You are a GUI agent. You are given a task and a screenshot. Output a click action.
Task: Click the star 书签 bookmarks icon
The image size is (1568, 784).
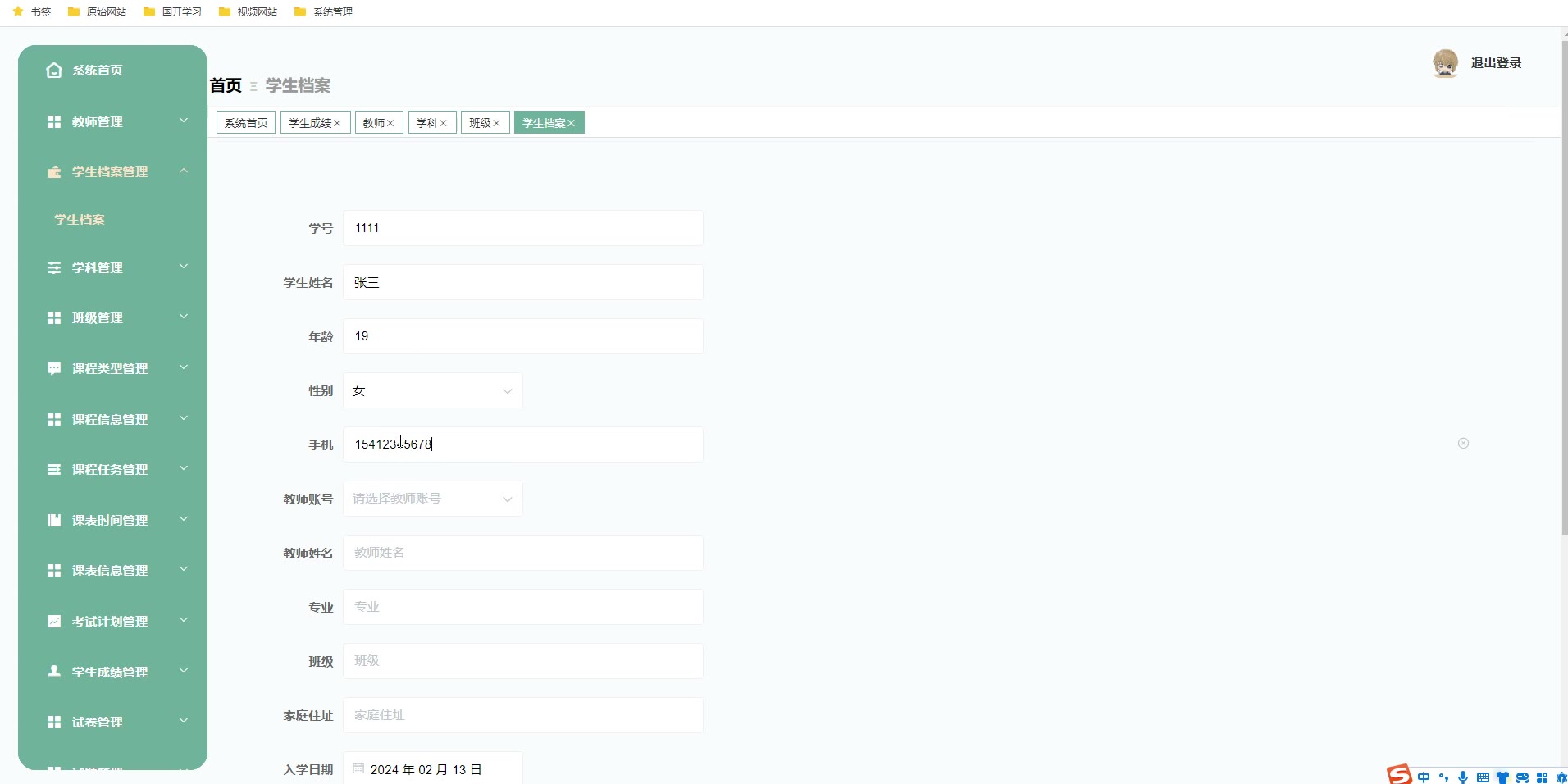(x=18, y=11)
